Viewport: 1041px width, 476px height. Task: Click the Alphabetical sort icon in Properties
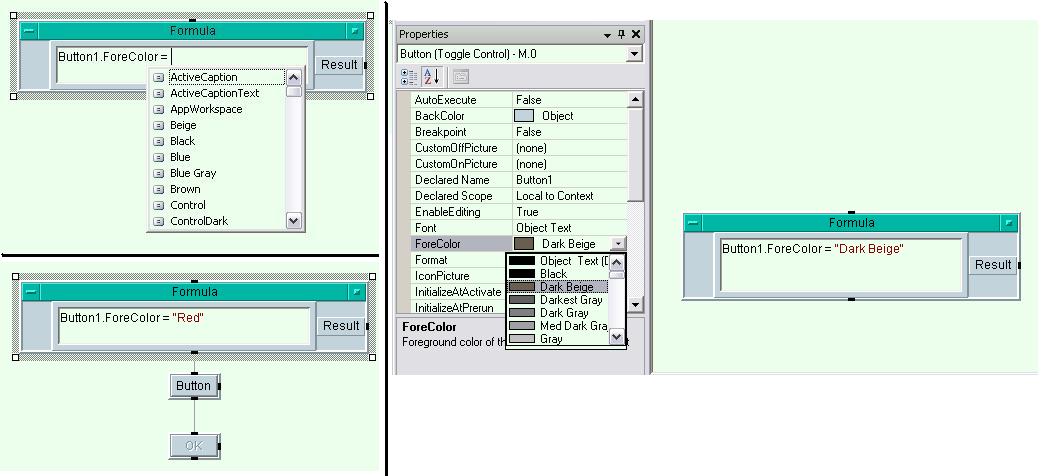[x=433, y=76]
